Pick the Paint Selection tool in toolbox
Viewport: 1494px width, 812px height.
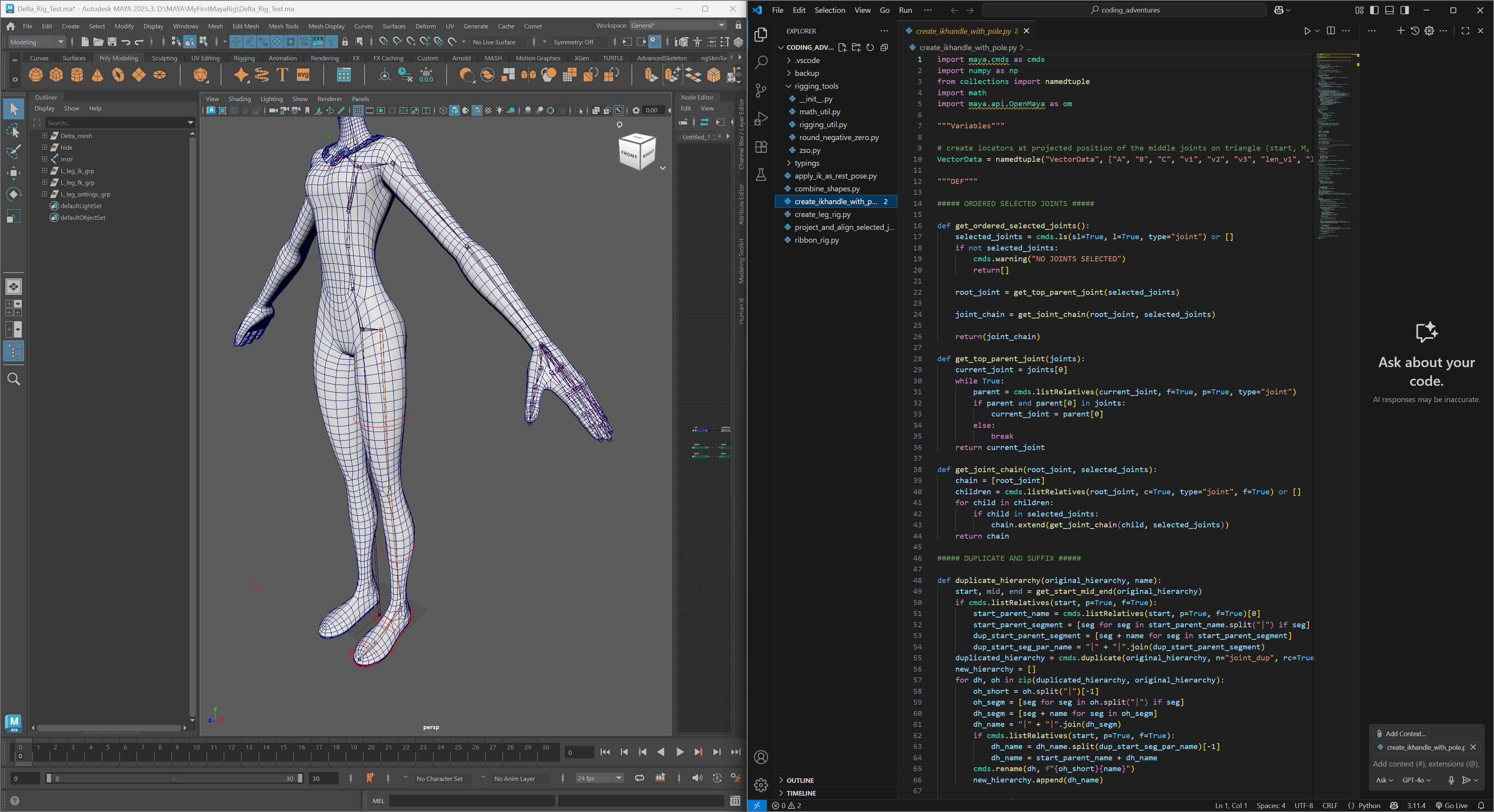click(x=13, y=151)
